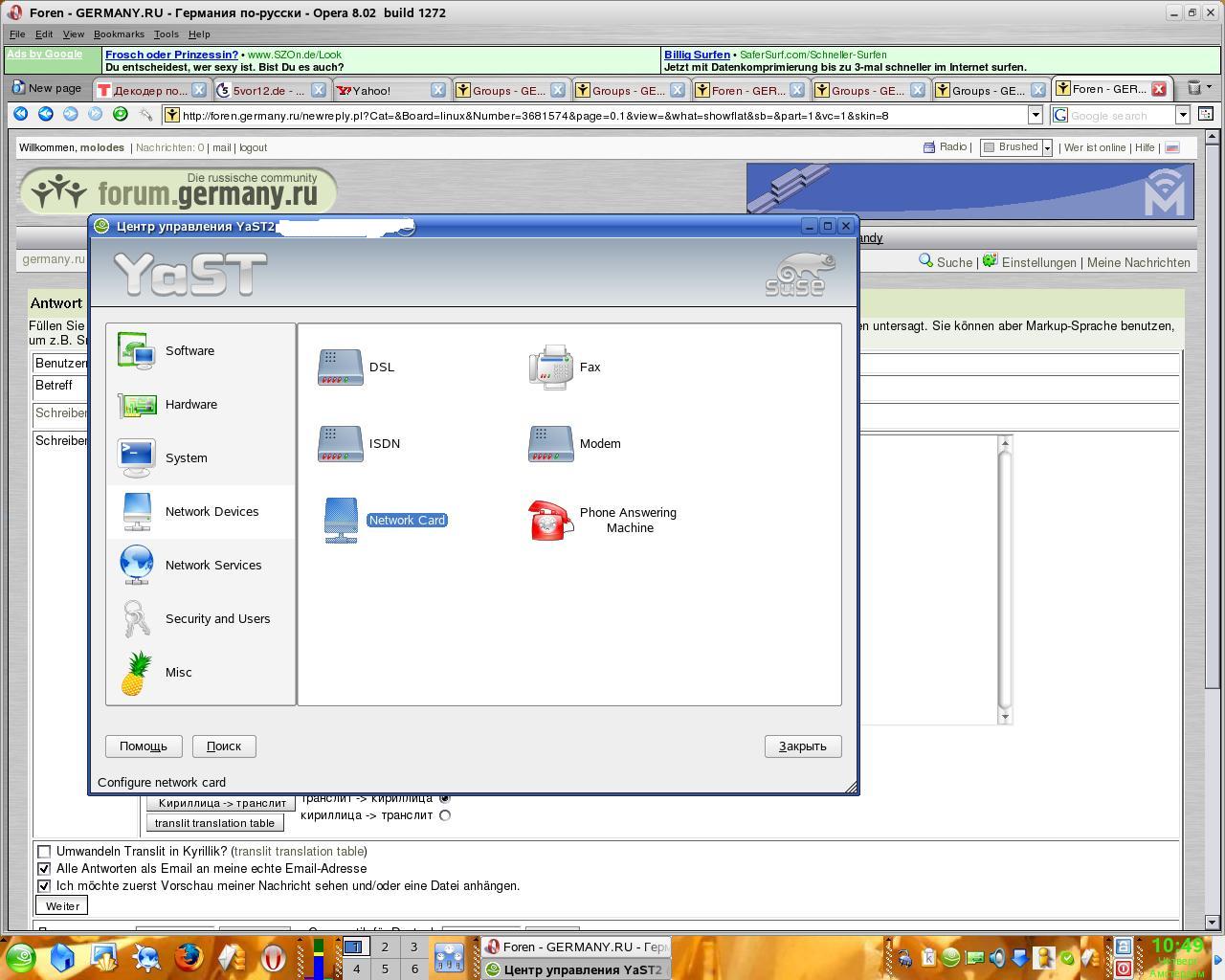Open the volume speaker tray icon
This screenshot has width=1225, height=980.
coord(997,957)
